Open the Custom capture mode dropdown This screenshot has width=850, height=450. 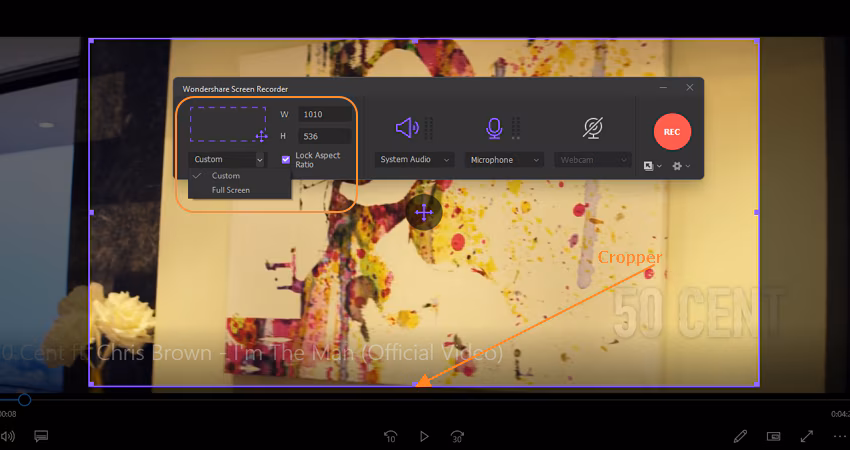coord(227,159)
